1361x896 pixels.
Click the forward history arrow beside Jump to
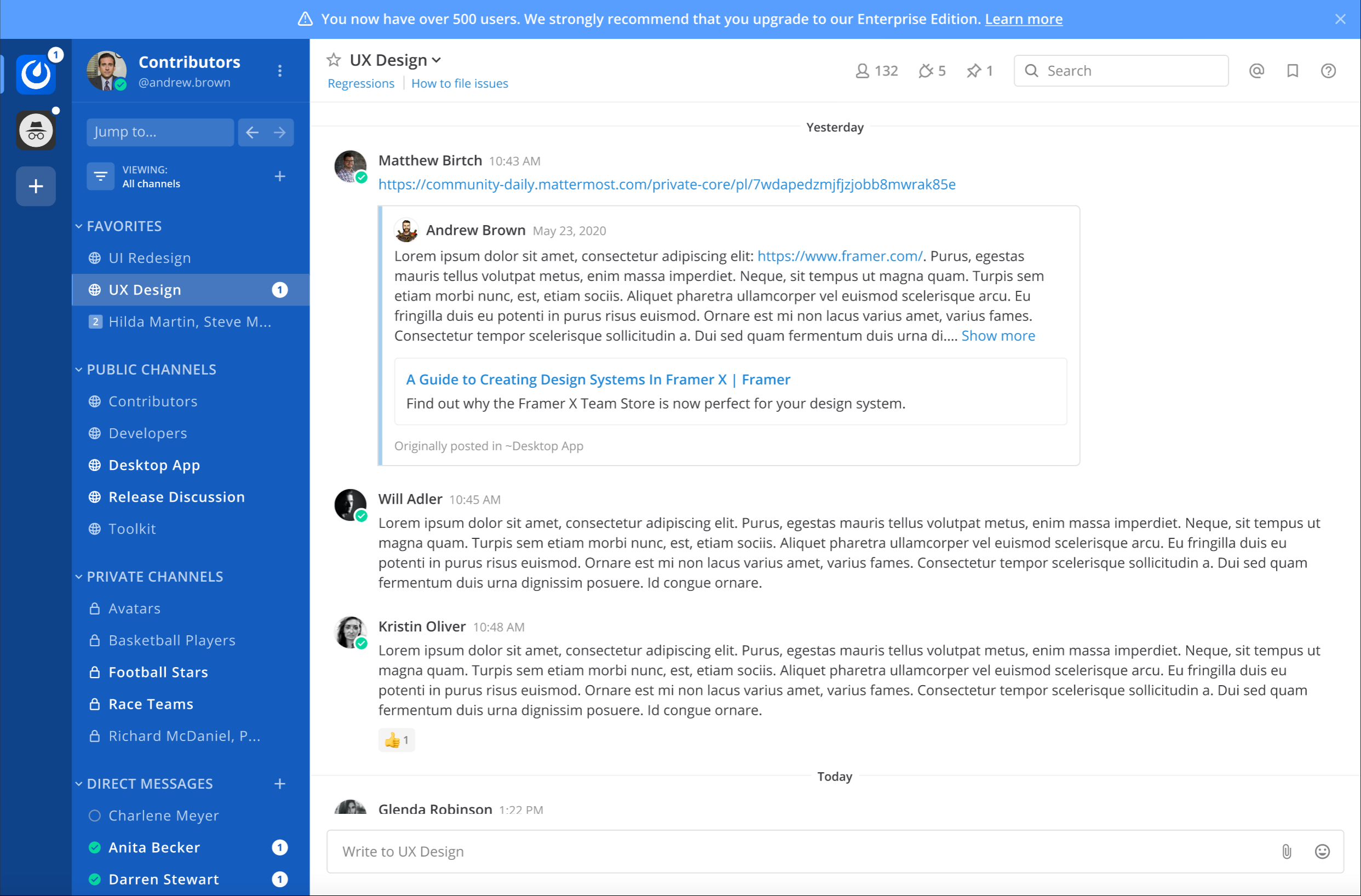(279, 132)
